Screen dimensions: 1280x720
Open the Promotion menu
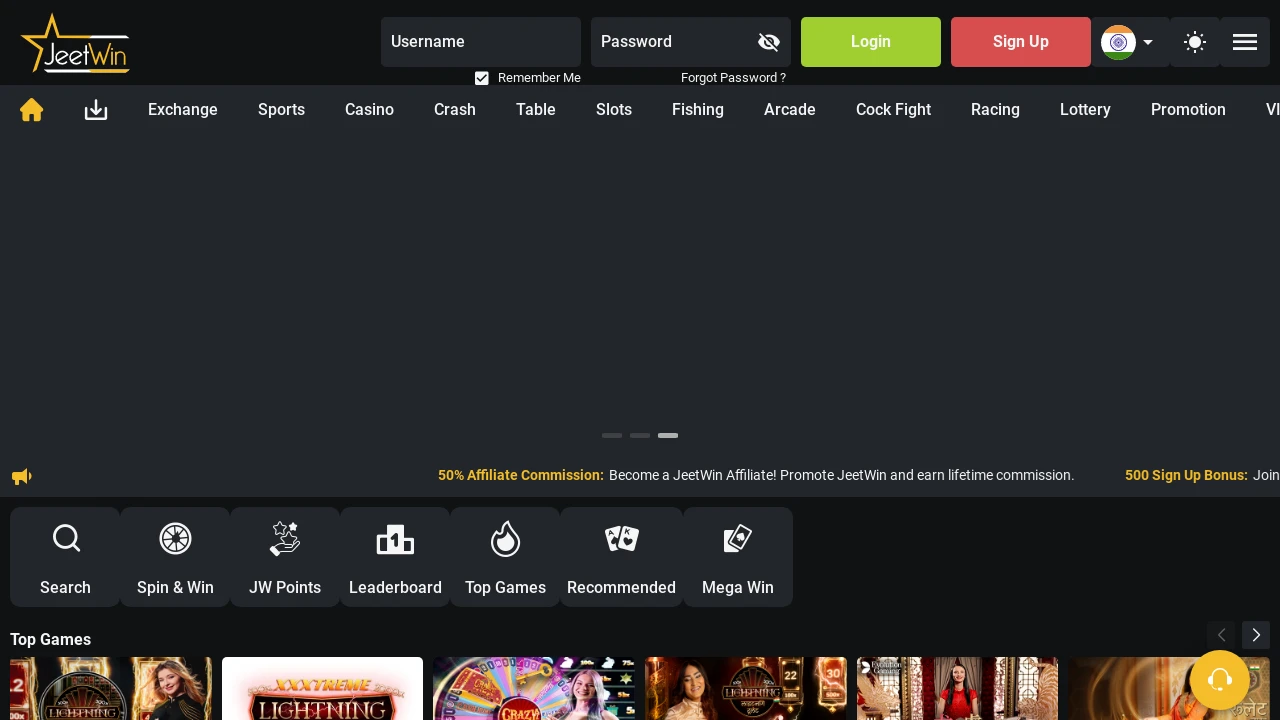pyautogui.click(x=1188, y=110)
